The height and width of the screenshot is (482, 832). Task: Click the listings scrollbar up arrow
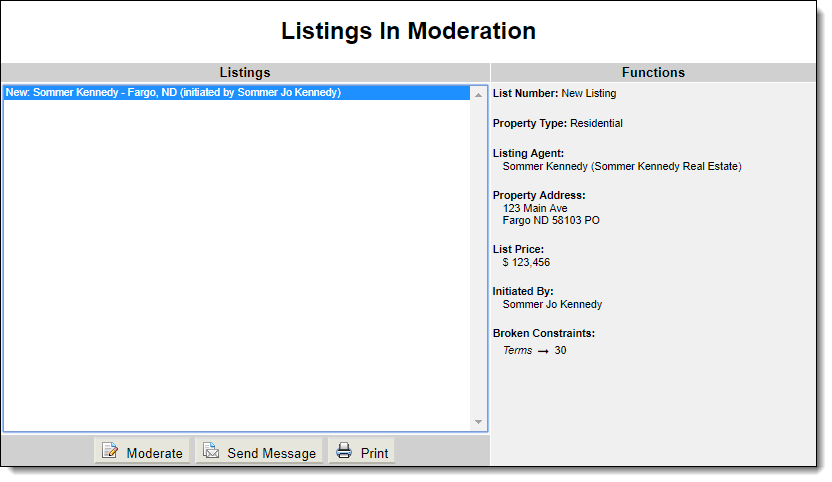478,95
